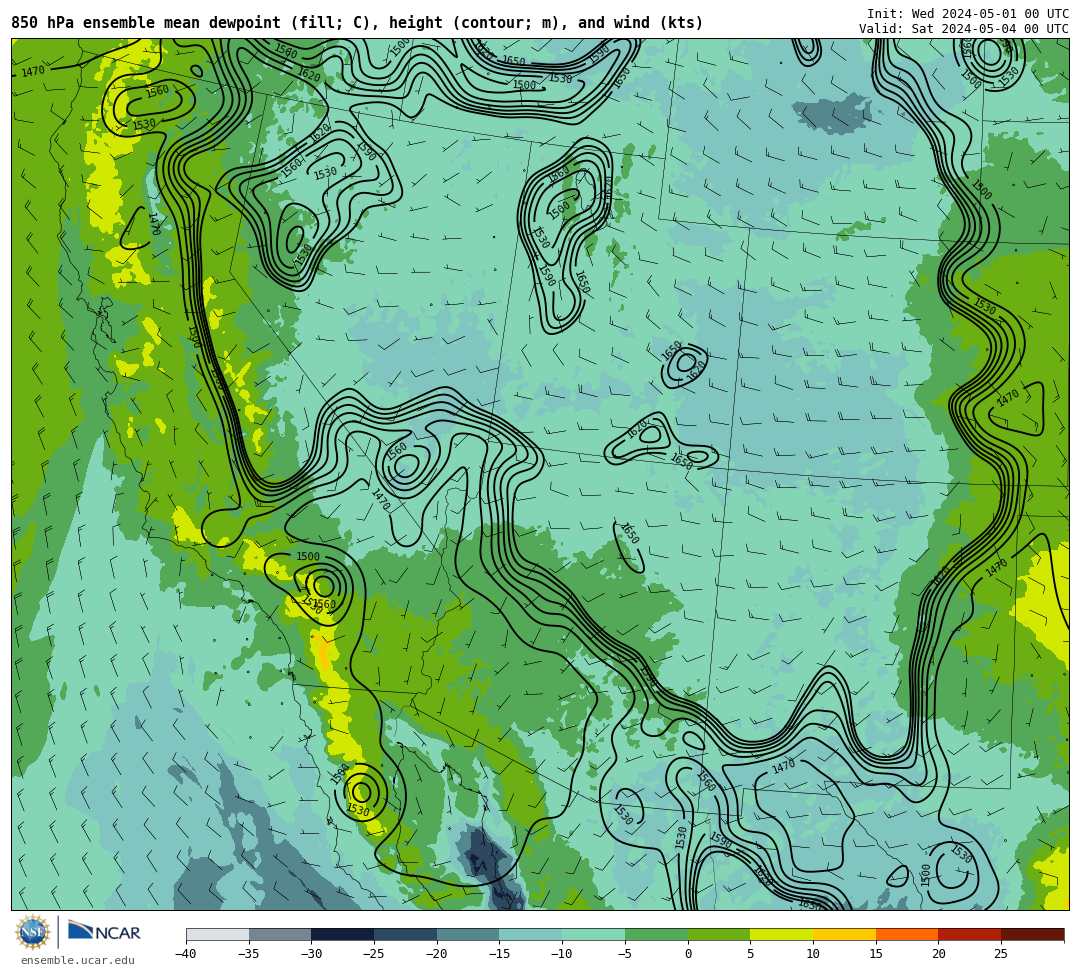This screenshot has width=1080, height=973.
Task: Click the -40 colorbar tick label
Action: coord(186,954)
